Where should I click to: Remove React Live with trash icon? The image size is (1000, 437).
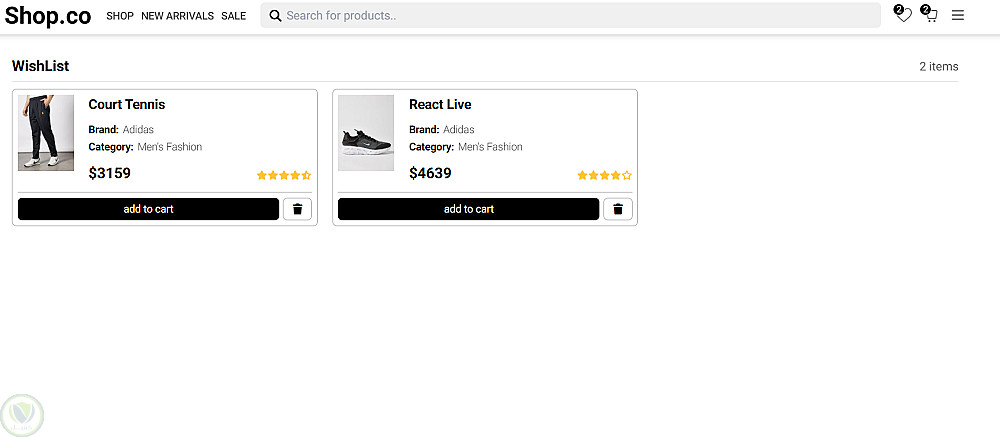[617, 209]
